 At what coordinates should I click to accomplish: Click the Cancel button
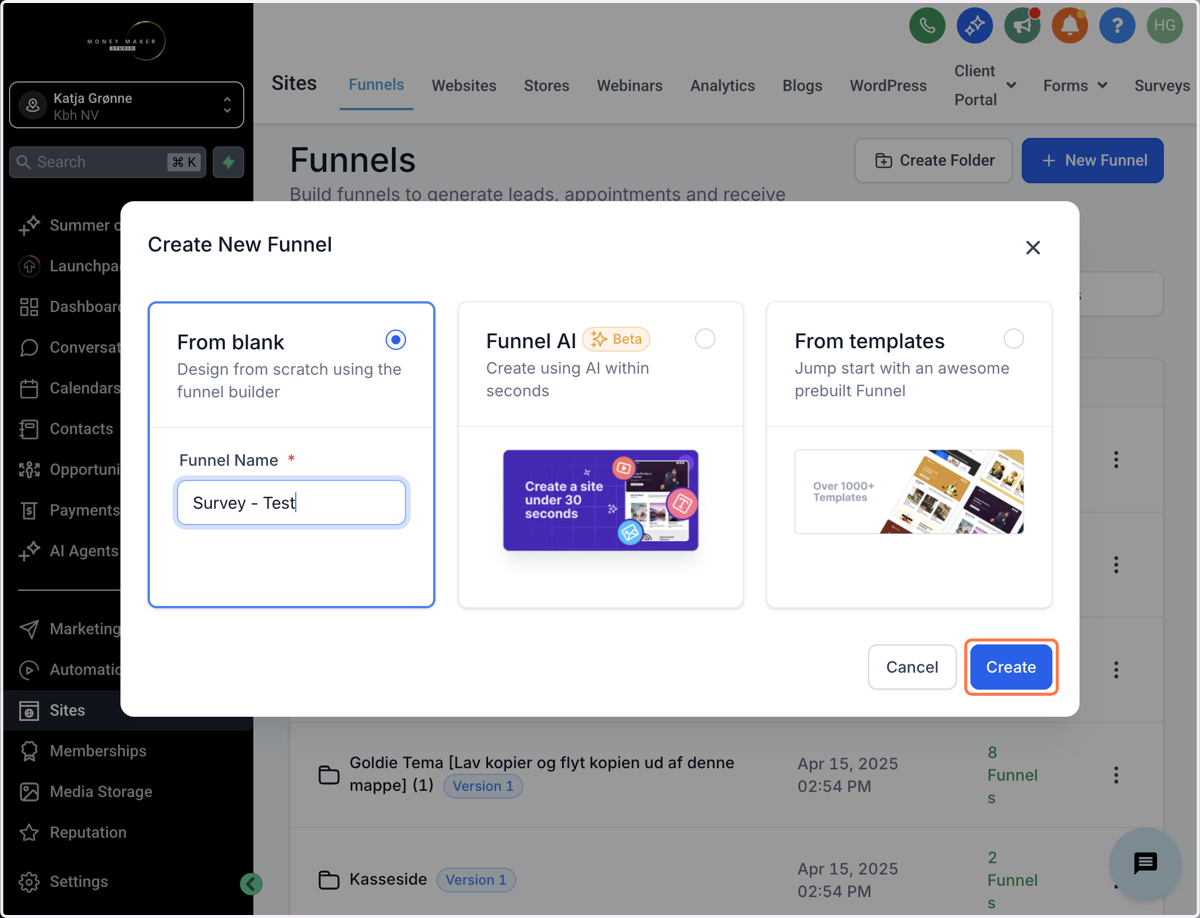[912, 667]
